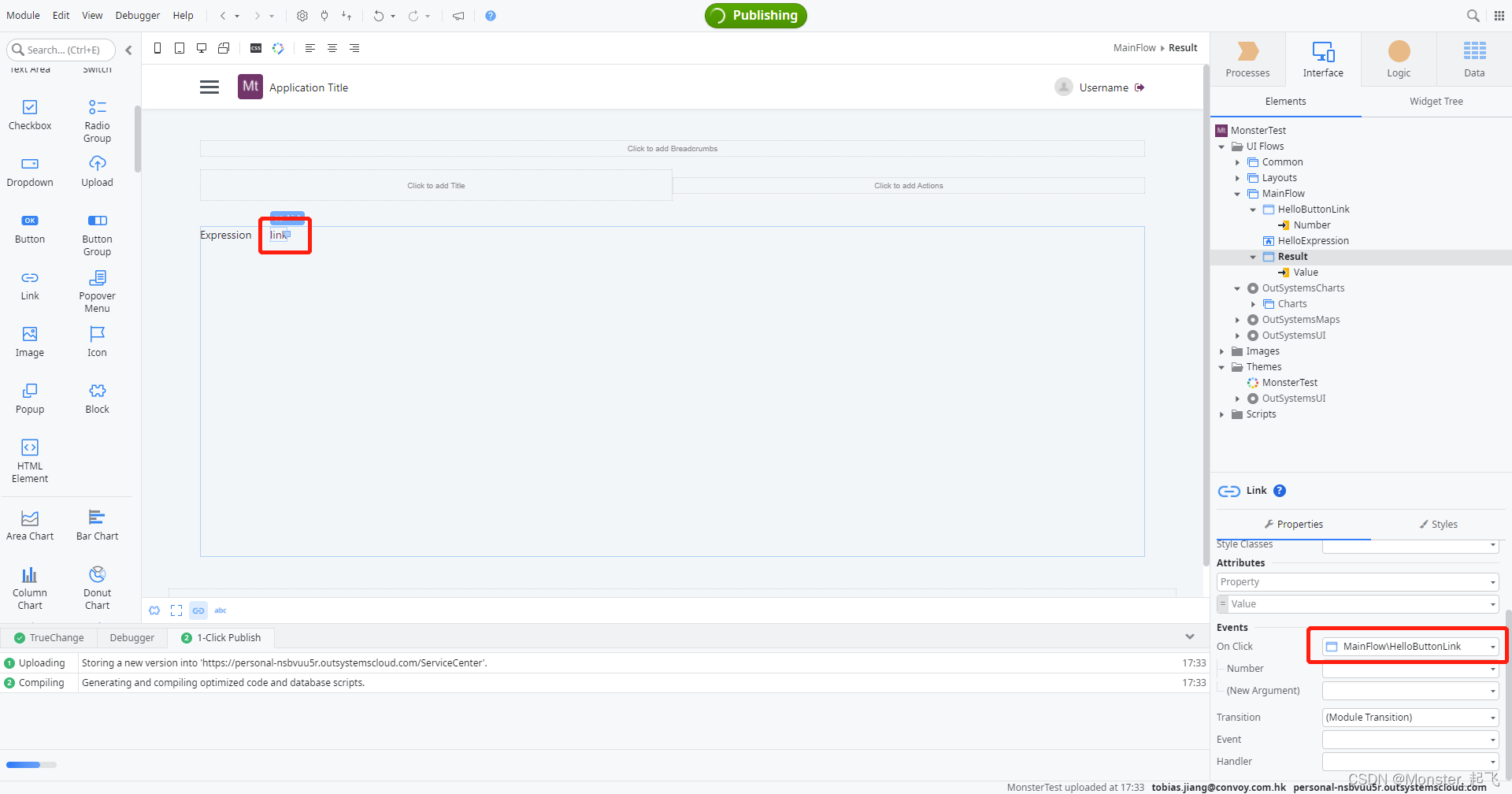Open the attribute Property dropdown
1512x794 pixels.
tap(1358, 582)
